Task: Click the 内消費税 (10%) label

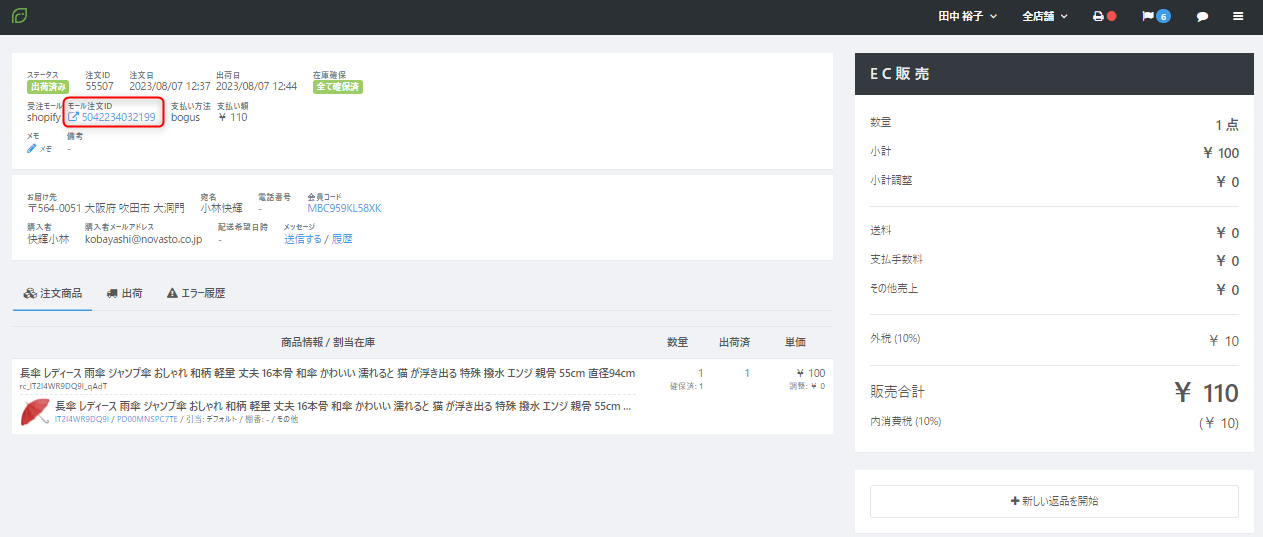Action: coord(905,421)
